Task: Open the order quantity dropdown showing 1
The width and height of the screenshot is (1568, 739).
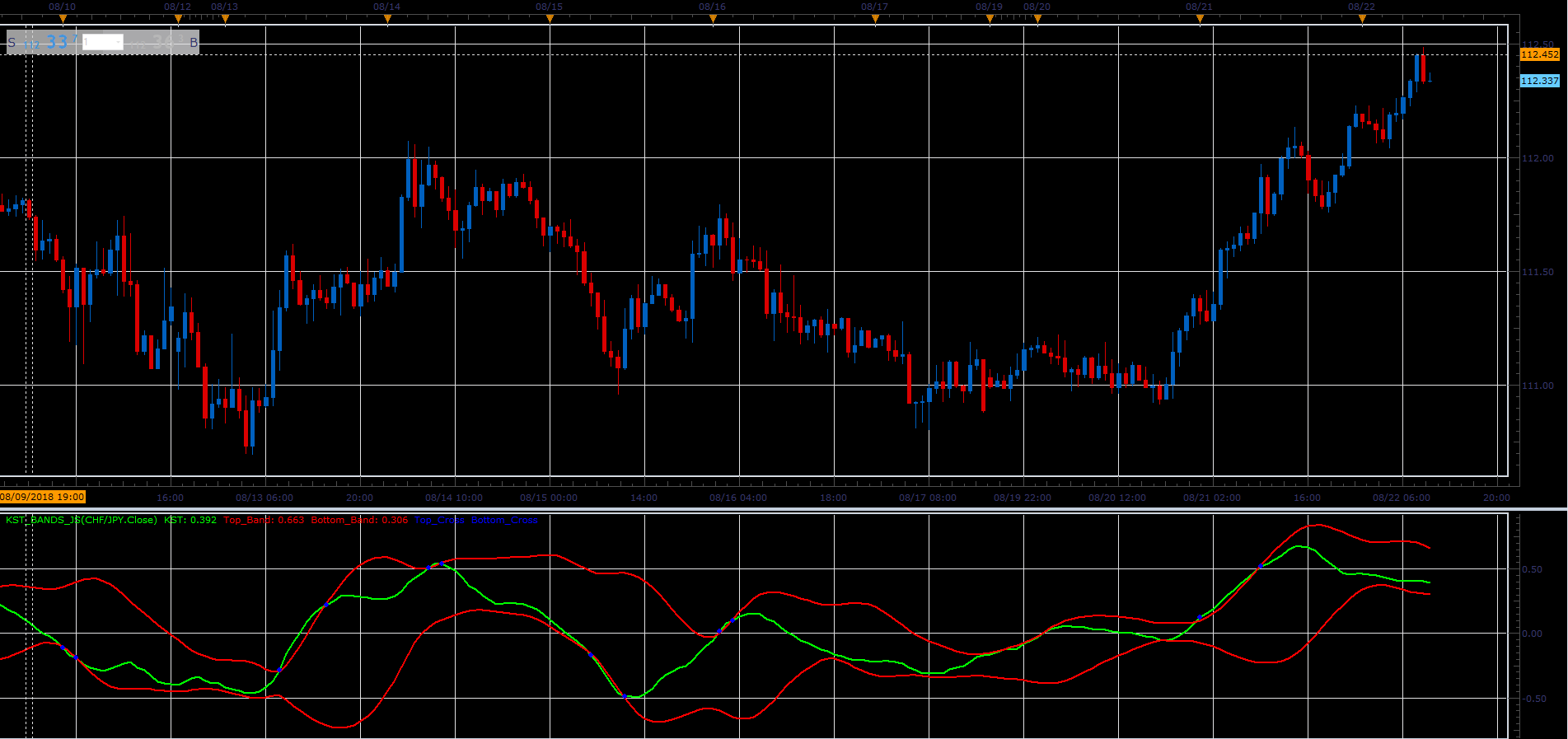Action: pos(103,42)
